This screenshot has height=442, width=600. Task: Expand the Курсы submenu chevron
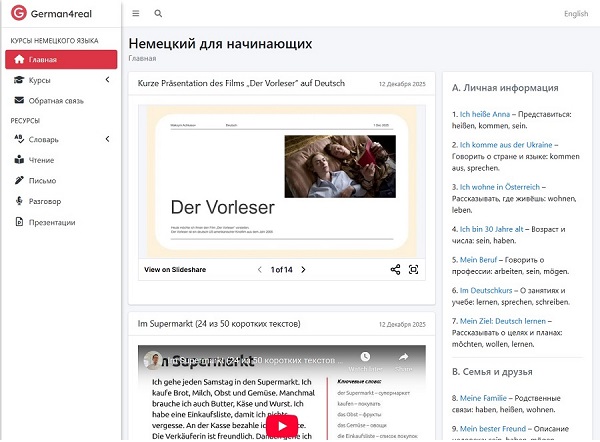[107, 80]
